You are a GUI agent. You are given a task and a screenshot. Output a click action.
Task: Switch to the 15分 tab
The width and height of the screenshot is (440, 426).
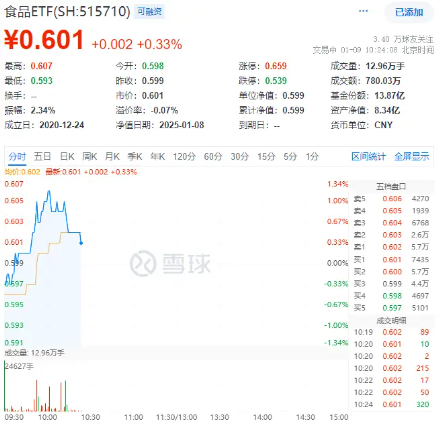[x=266, y=156]
